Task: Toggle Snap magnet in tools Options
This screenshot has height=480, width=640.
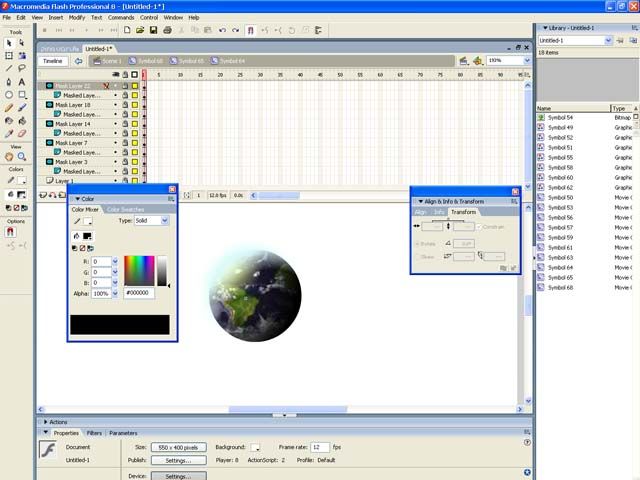Action: [x=10, y=232]
